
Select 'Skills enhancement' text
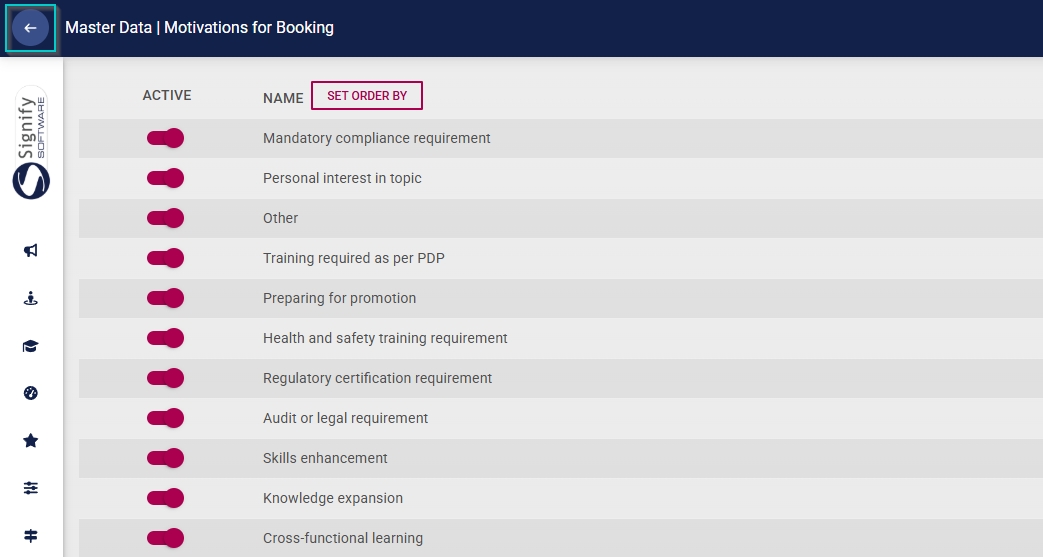coord(325,458)
